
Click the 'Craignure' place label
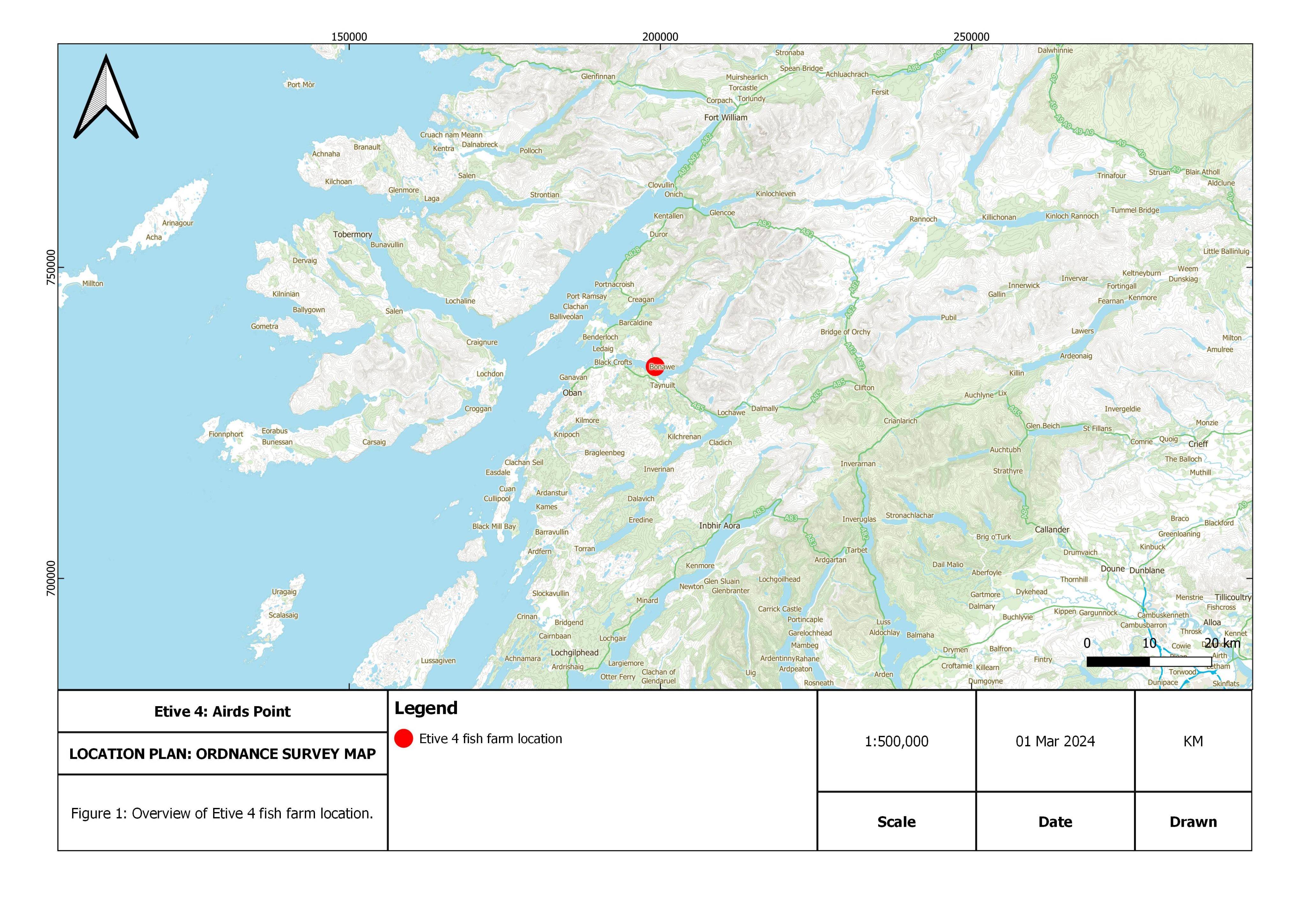pyautogui.click(x=482, y=343)
